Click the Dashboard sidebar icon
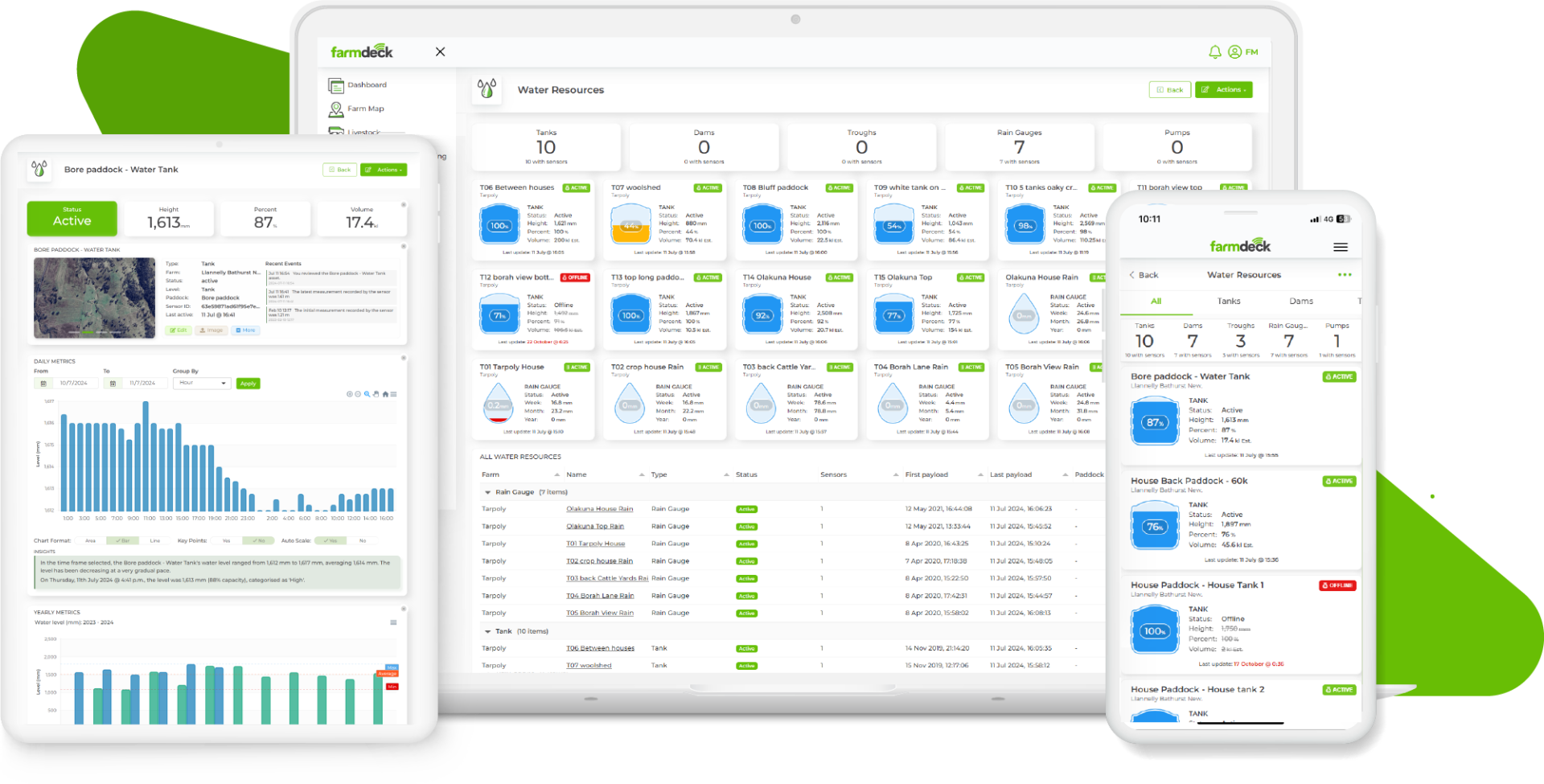The height and width of the screenshot is (784, 1544). (335, 85)
